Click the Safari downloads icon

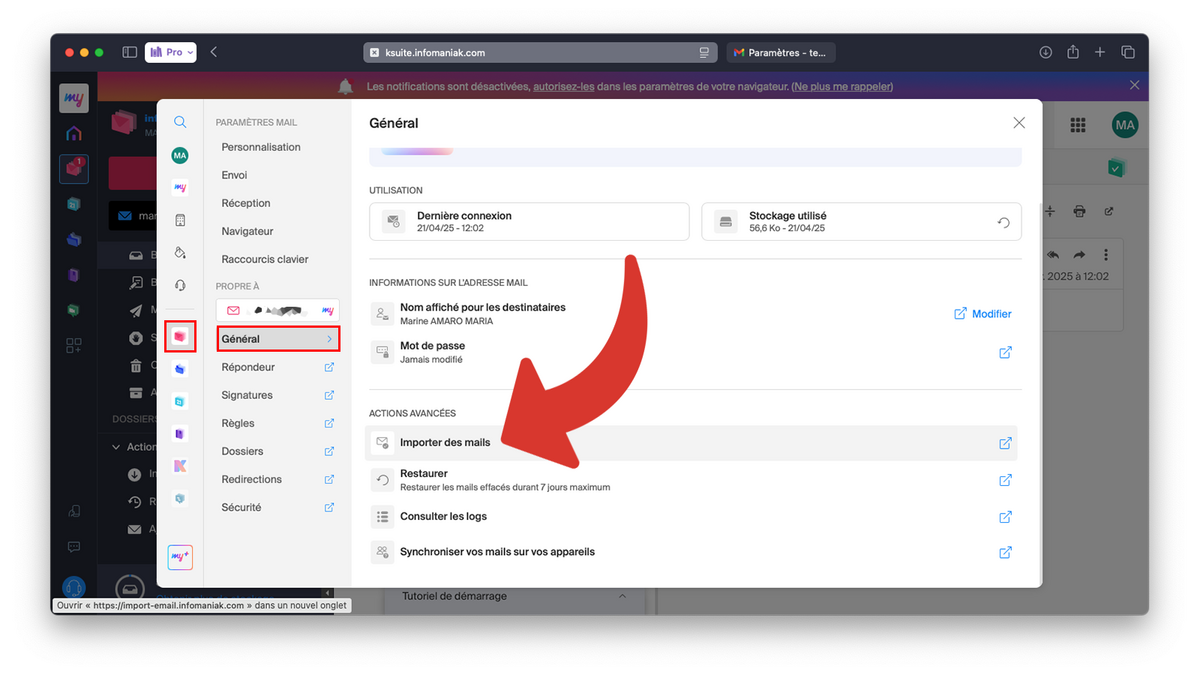click(1045, 52)
